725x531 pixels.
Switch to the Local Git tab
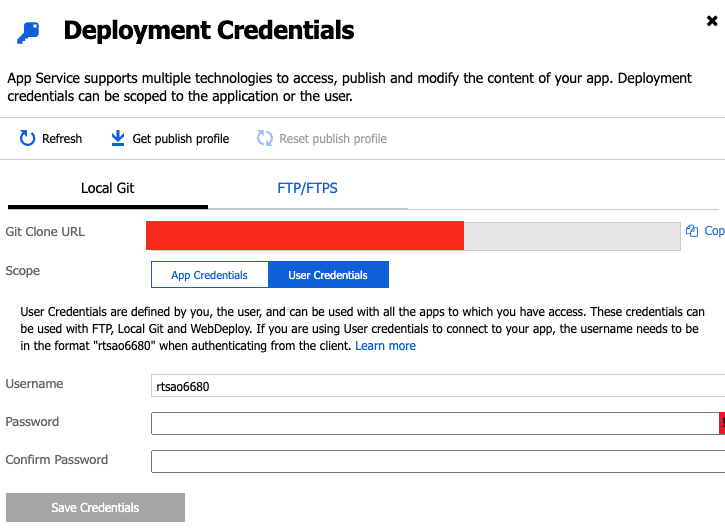[108, 189]
